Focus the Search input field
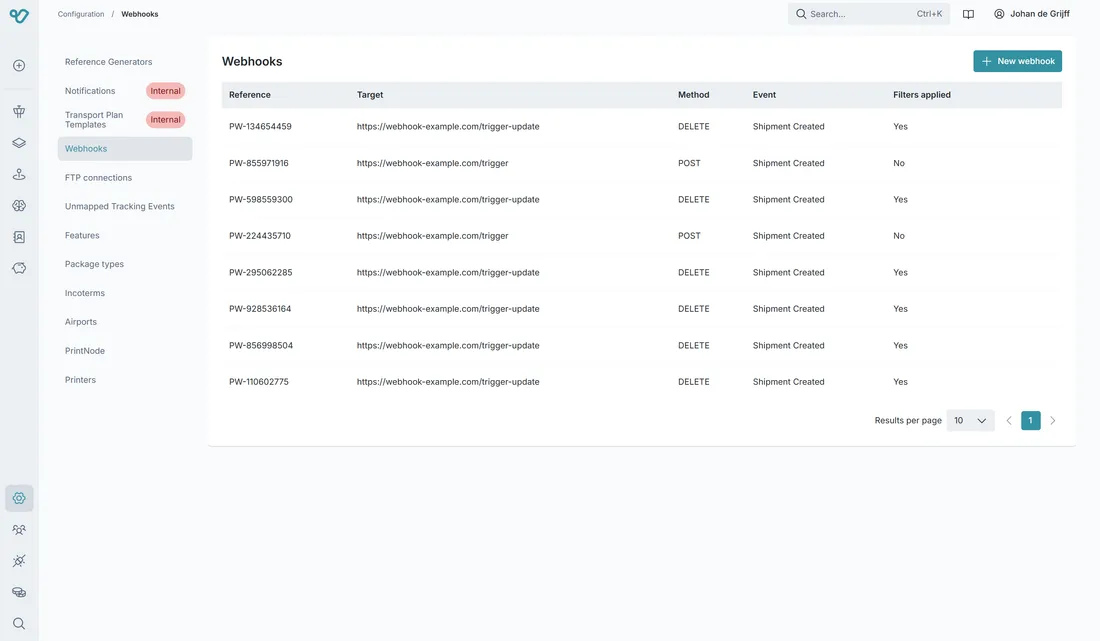1100x641 pixels. tap(868, 14)
